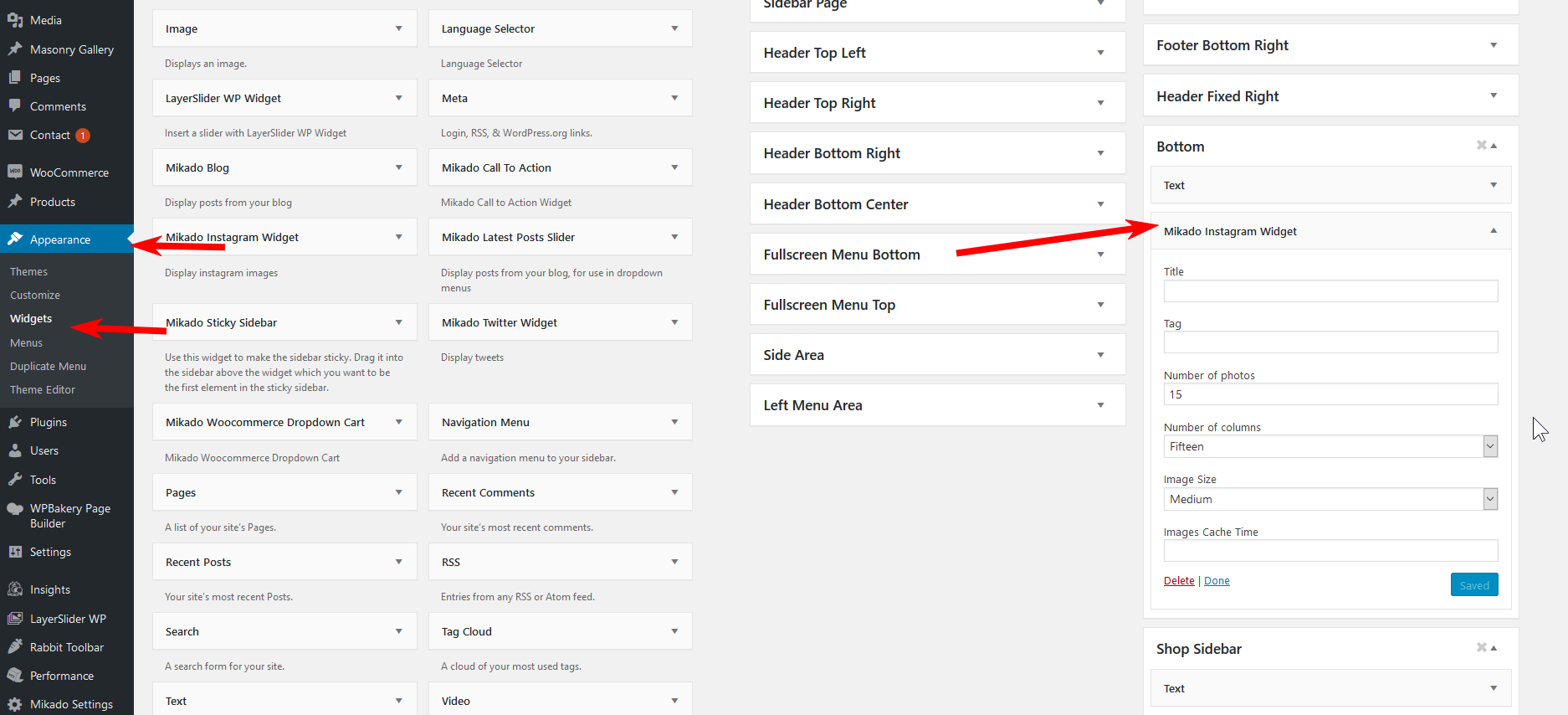Open WooCommerce from its sidebar icon
The height and width of the screenshot is (715, 1568).
(x=15, y=172)
